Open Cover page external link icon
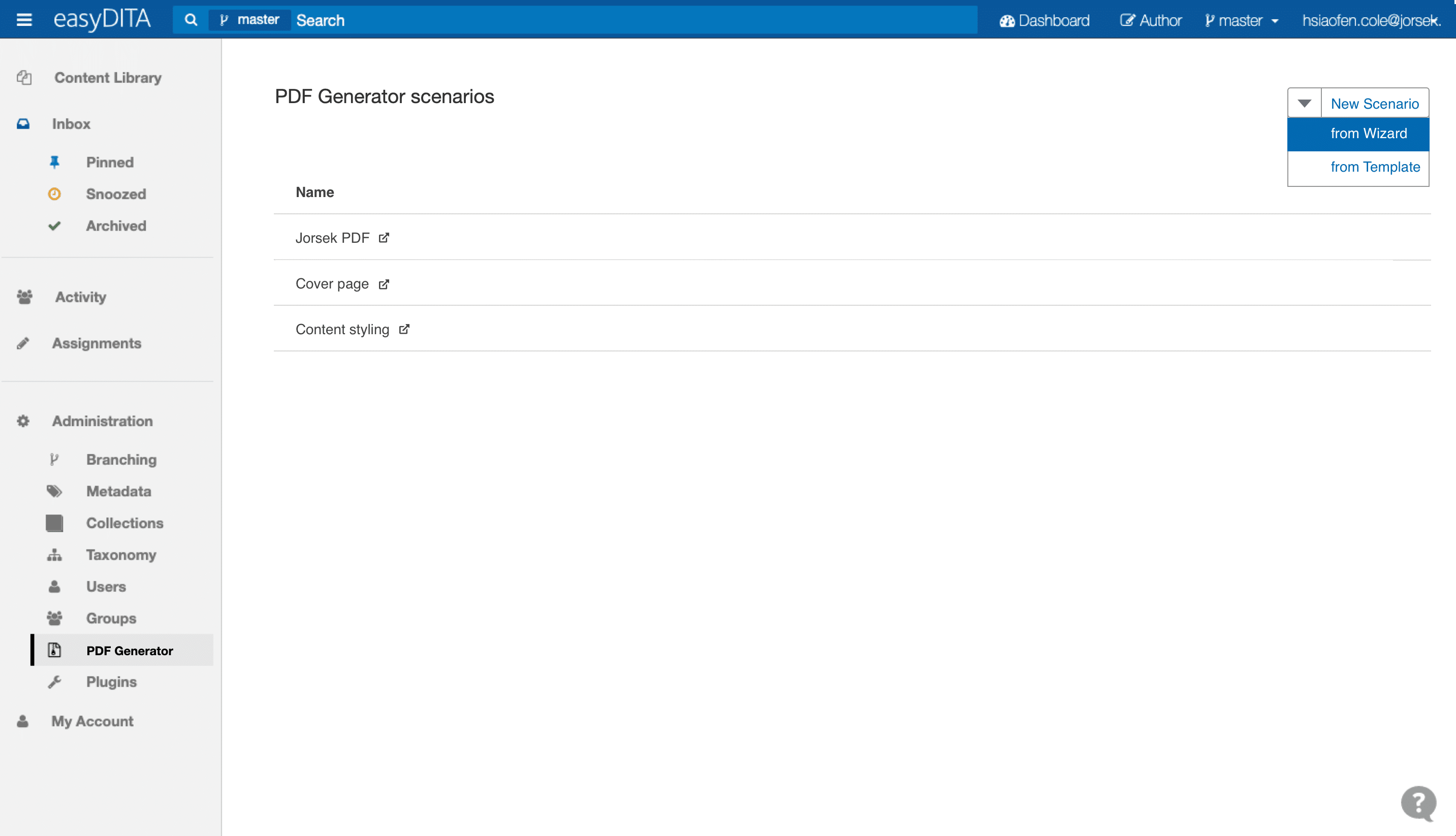 (x=384, y=284)
